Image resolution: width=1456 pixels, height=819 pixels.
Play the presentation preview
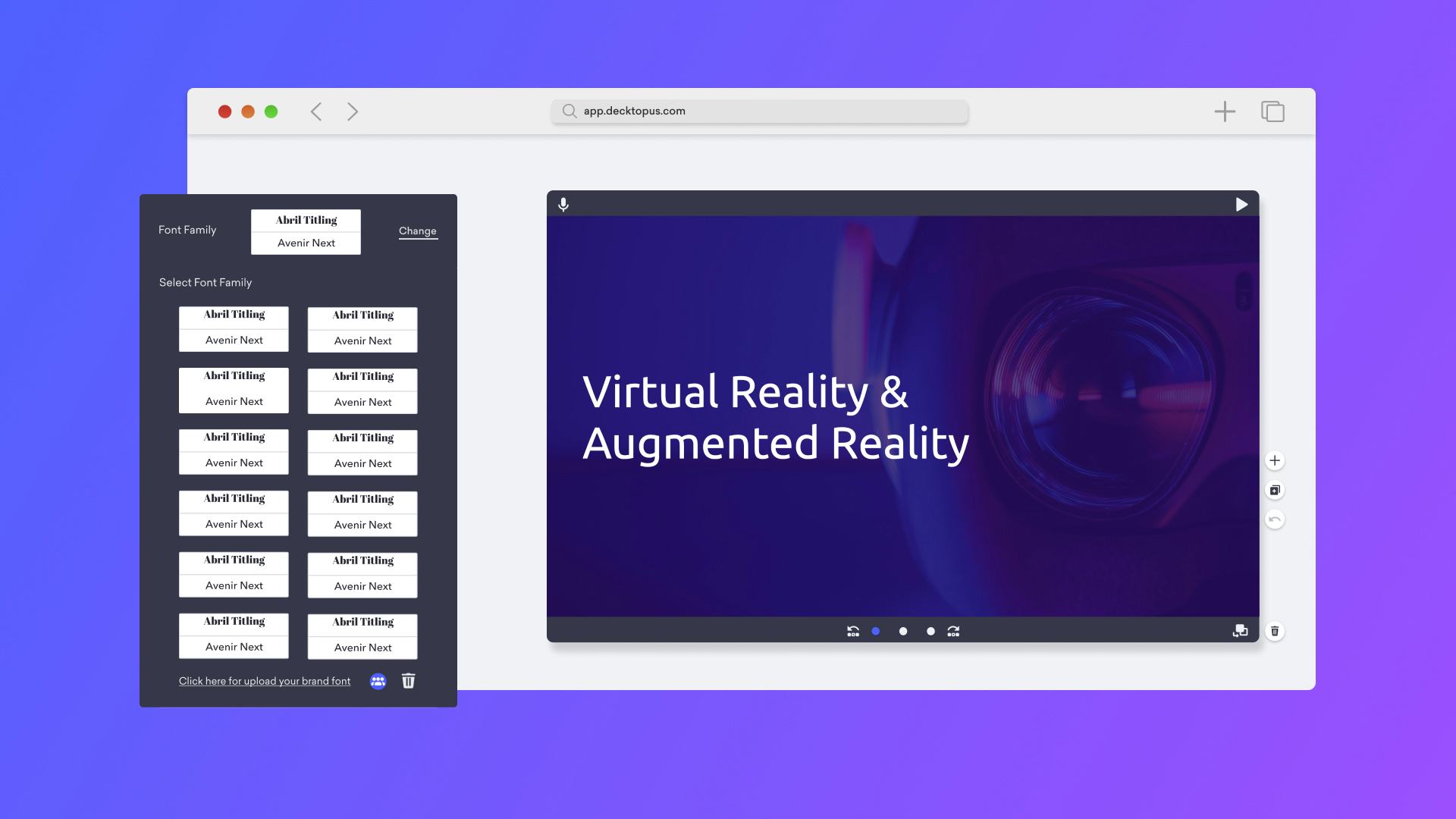click(x=1241, y=203)
